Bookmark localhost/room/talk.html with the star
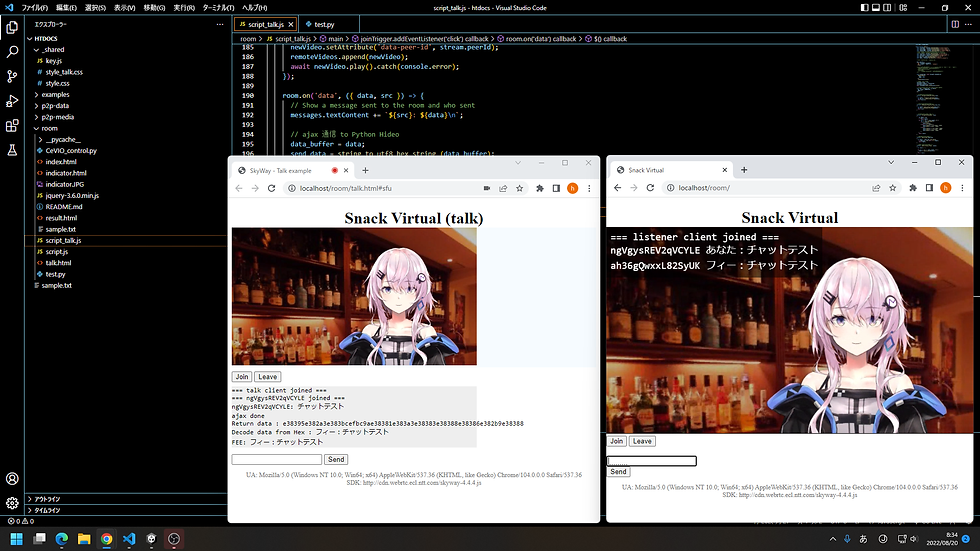The width and height of the screenshot is (980, 551). [519, 188]
